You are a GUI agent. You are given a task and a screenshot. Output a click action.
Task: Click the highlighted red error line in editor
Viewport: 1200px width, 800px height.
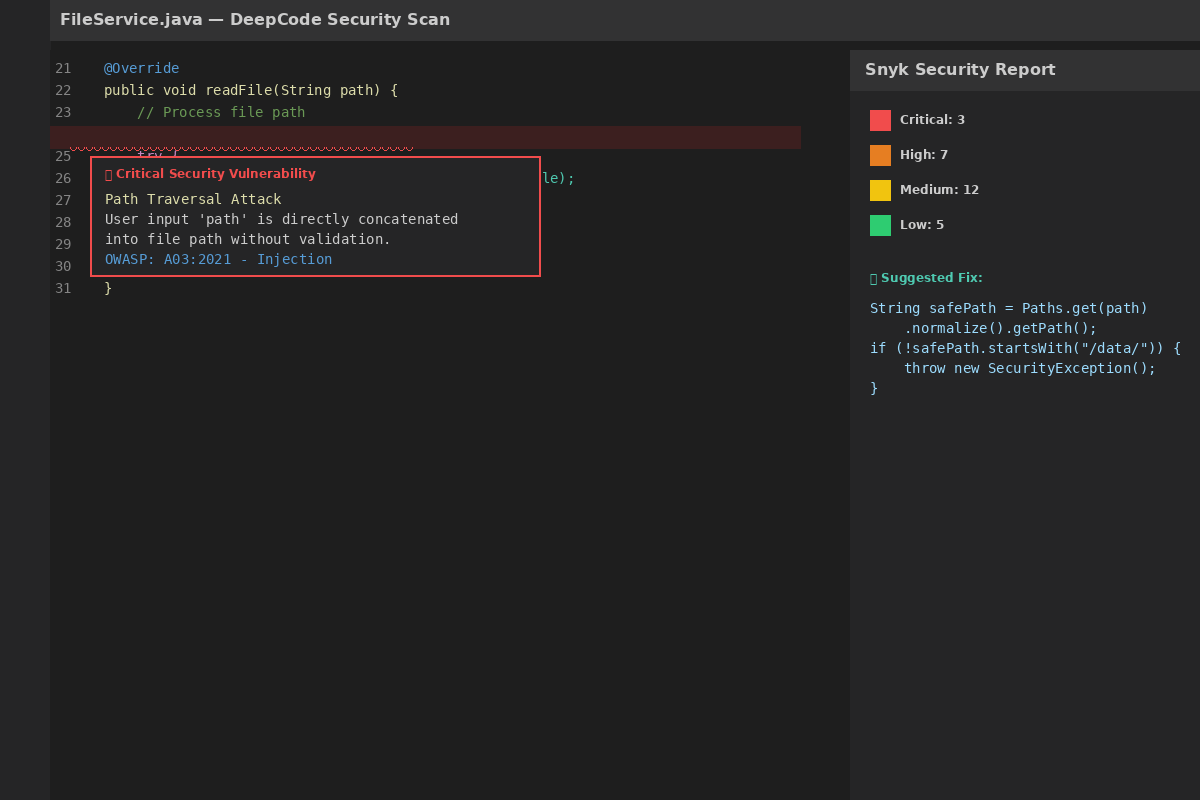(600, 137)
